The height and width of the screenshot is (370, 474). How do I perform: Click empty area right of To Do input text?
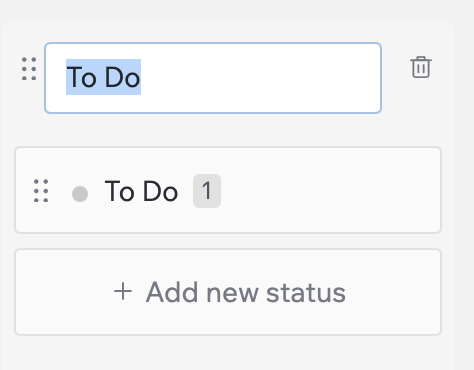point(260,78)
